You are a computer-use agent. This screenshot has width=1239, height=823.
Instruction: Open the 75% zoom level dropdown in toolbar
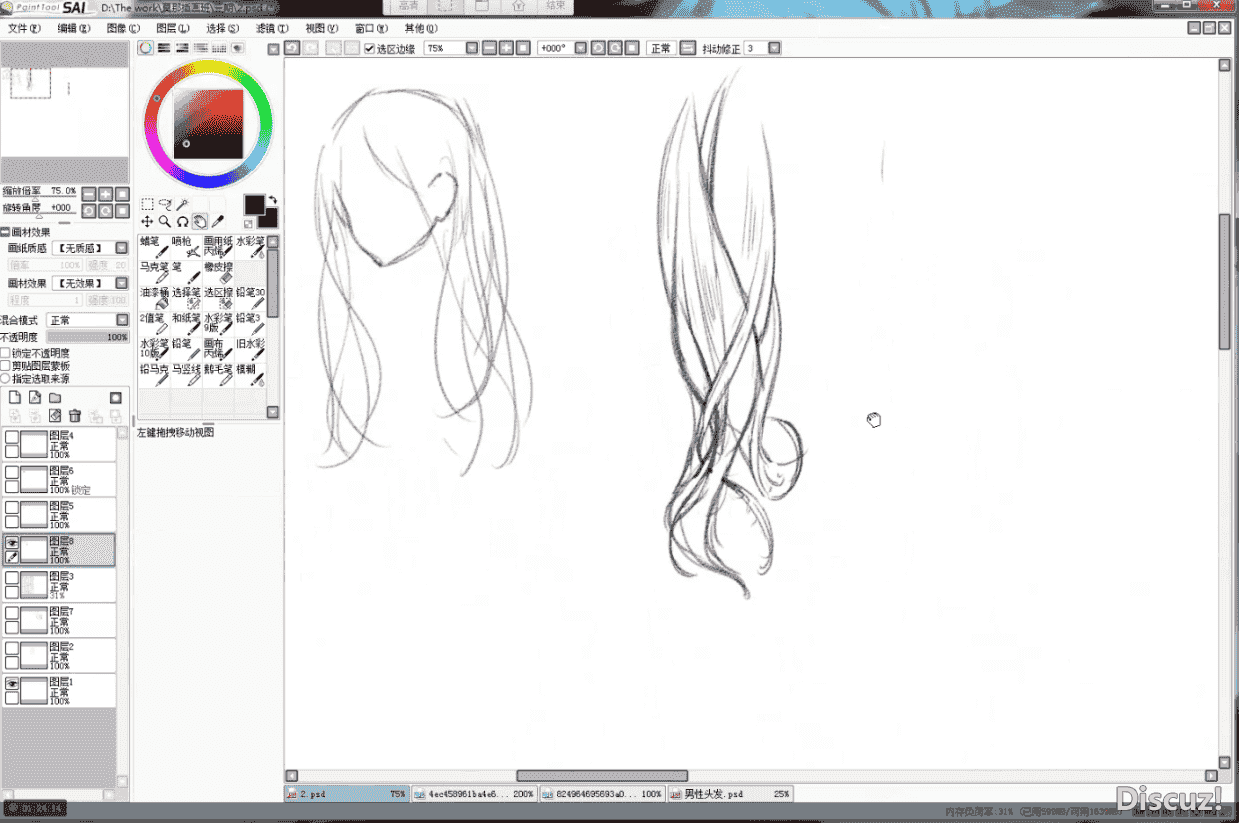tap(470, 48)
